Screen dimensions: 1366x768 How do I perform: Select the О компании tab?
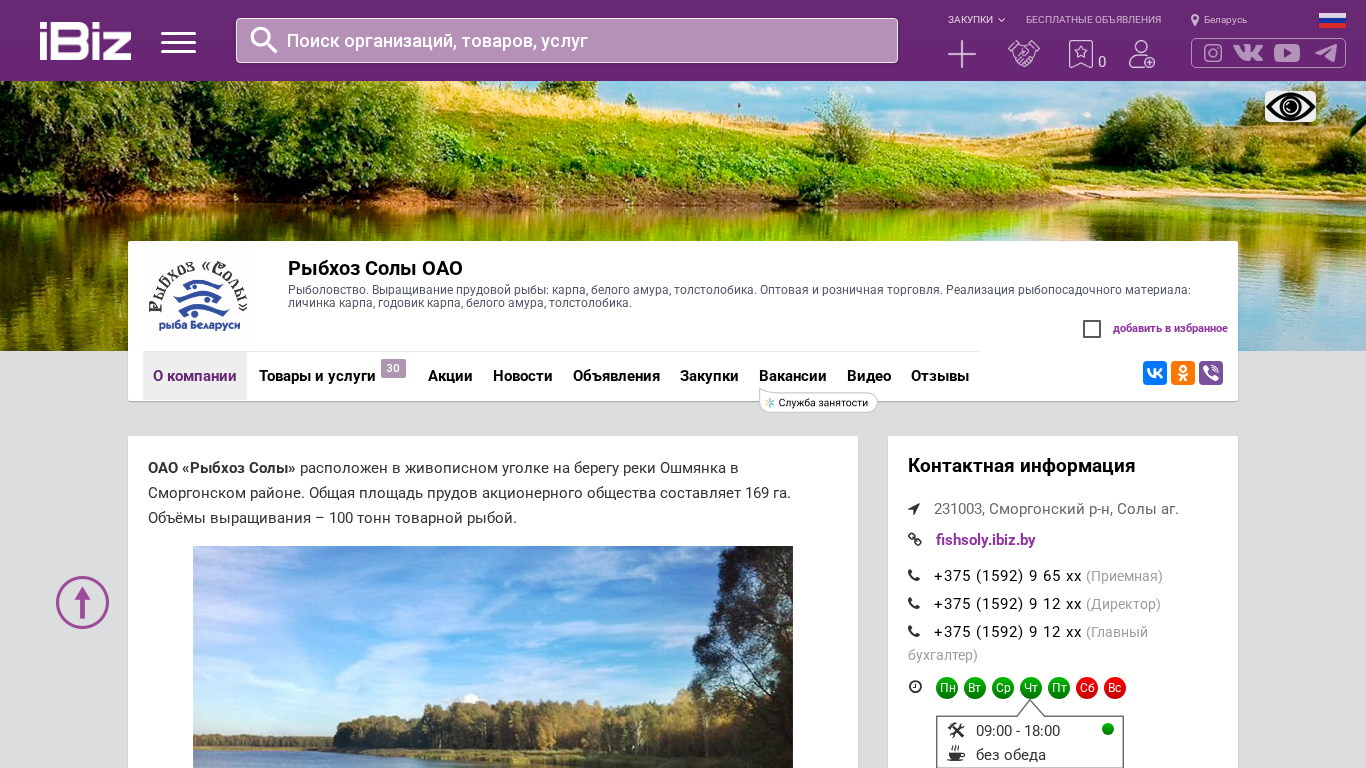tap(195, 376)
